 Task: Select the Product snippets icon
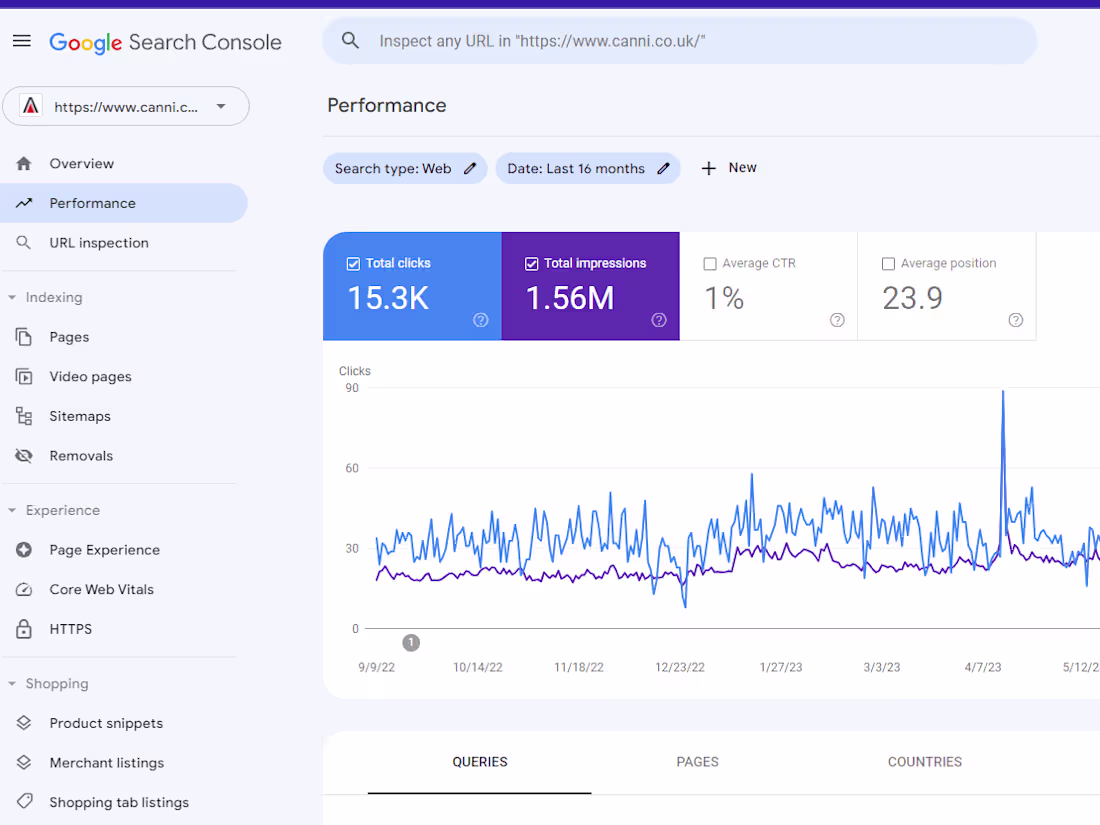[x=23, y=722]
